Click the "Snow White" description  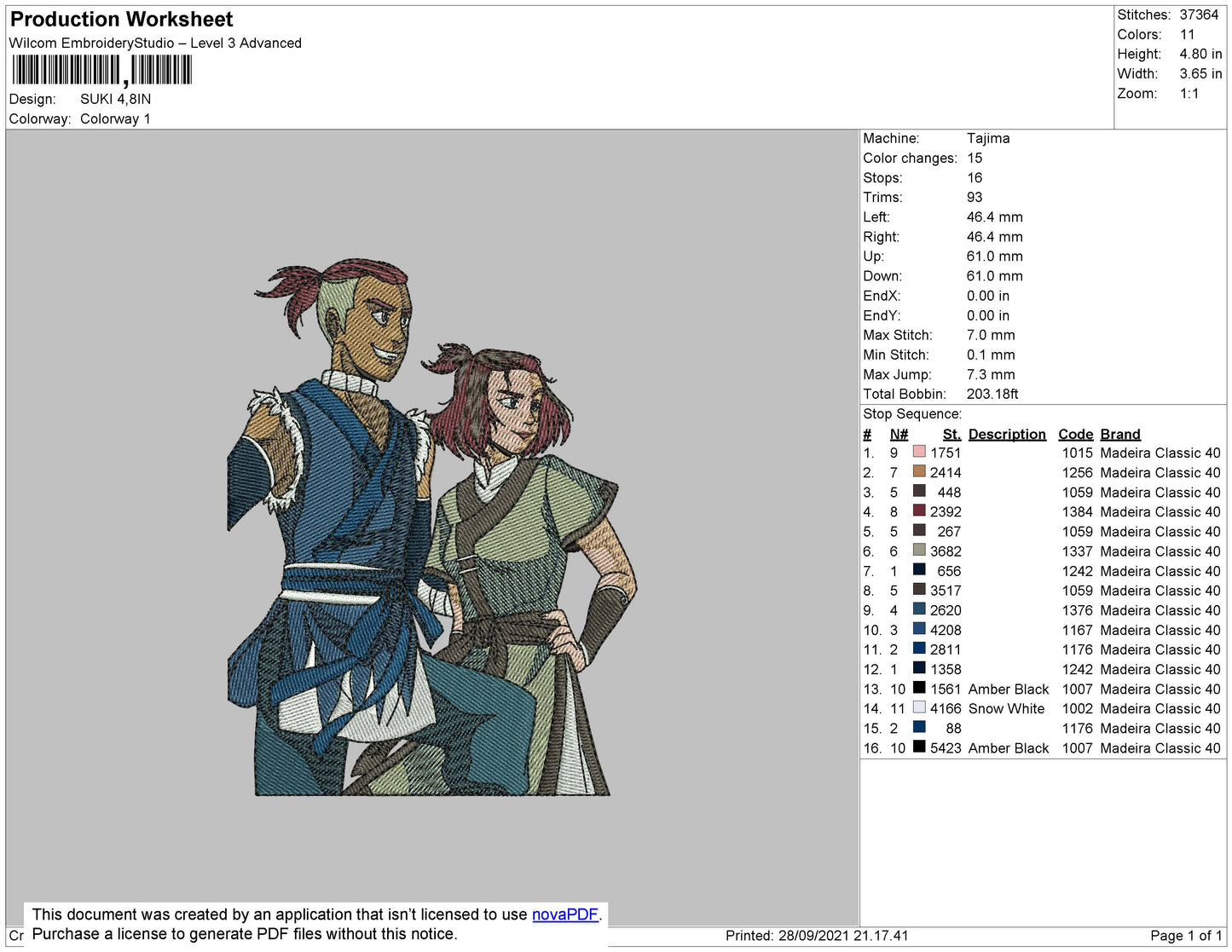point(1006,708)
